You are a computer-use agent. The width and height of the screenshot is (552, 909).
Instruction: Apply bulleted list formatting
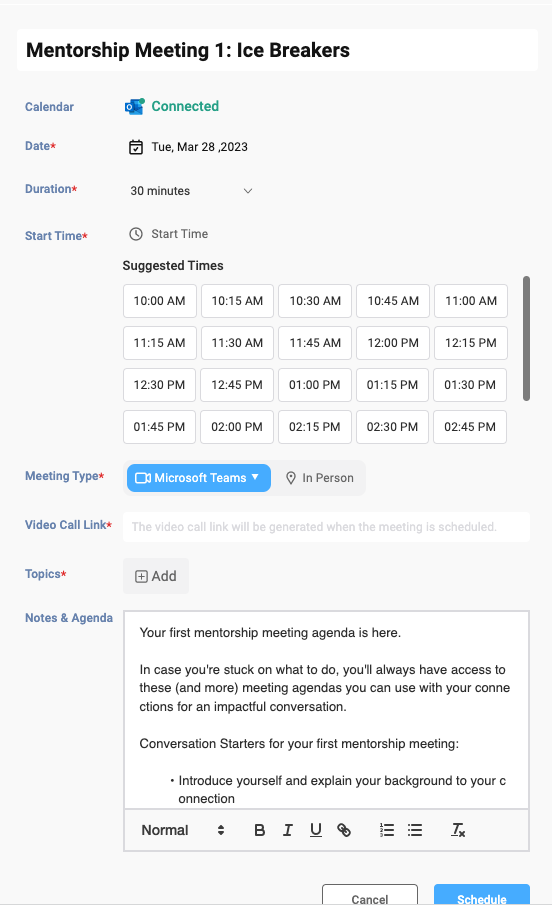point(415,830)
